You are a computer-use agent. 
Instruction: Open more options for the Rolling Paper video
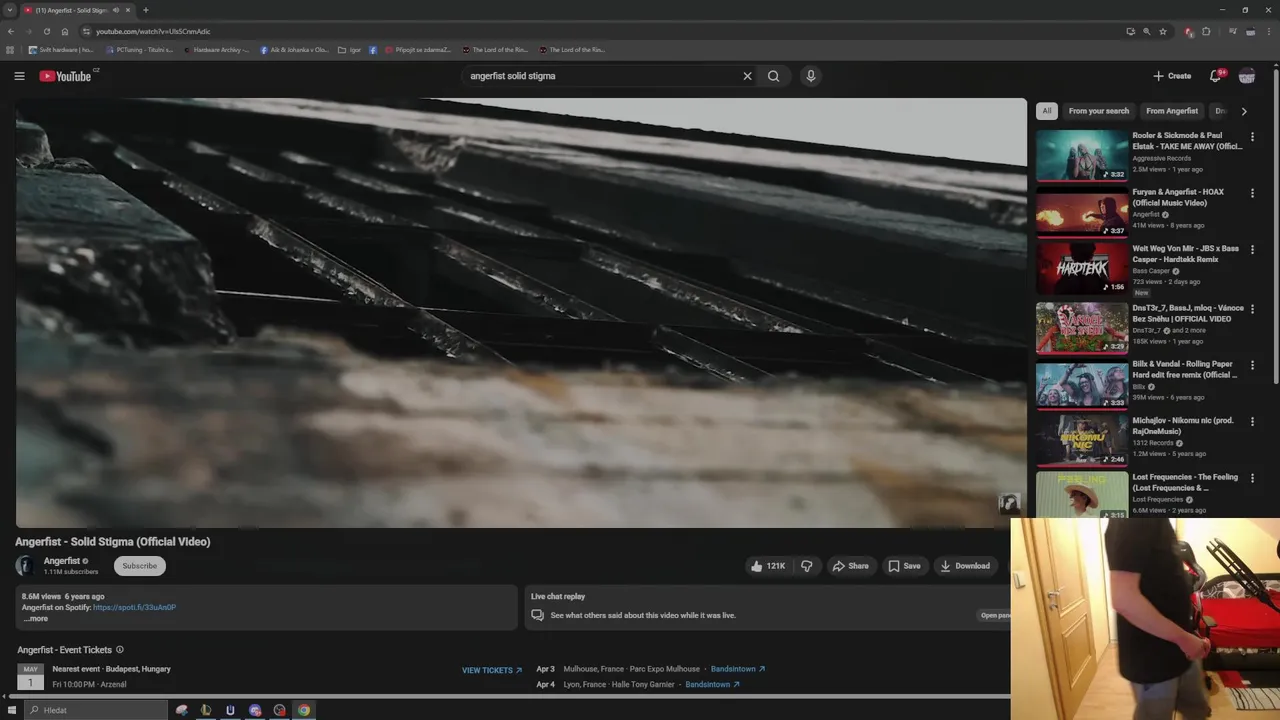click(1252, 366)
